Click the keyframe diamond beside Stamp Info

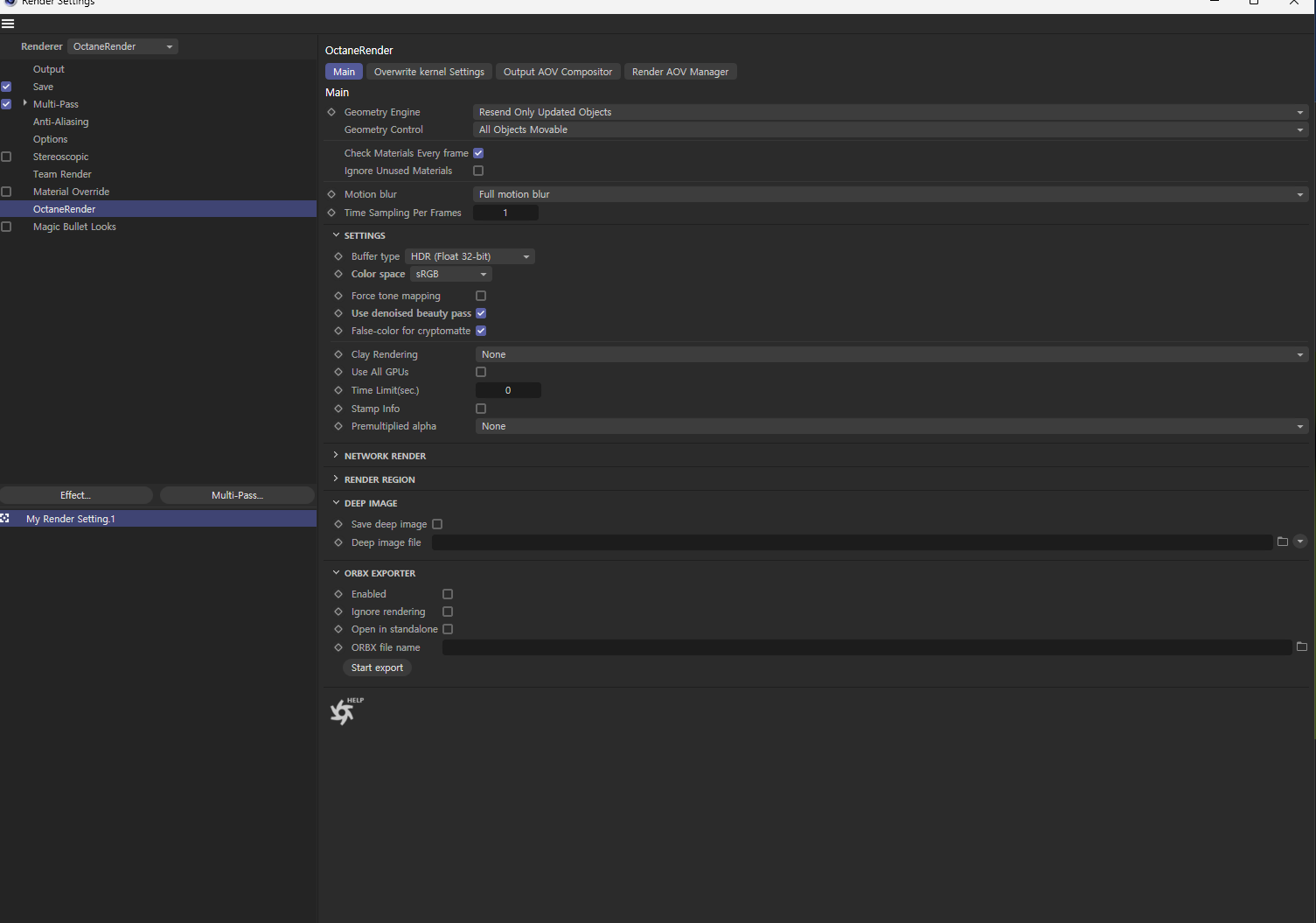click(338, 409)
